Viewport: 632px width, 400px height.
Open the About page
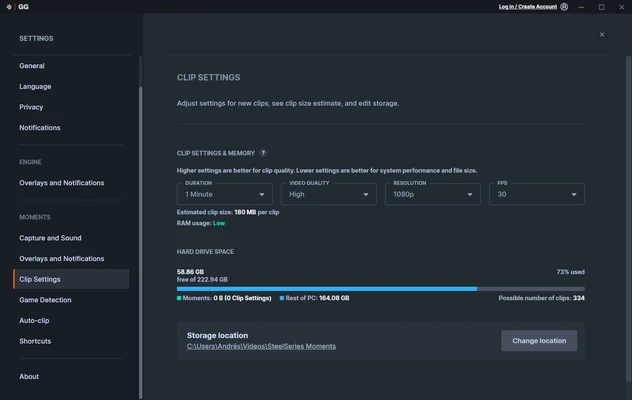[29, 376]
